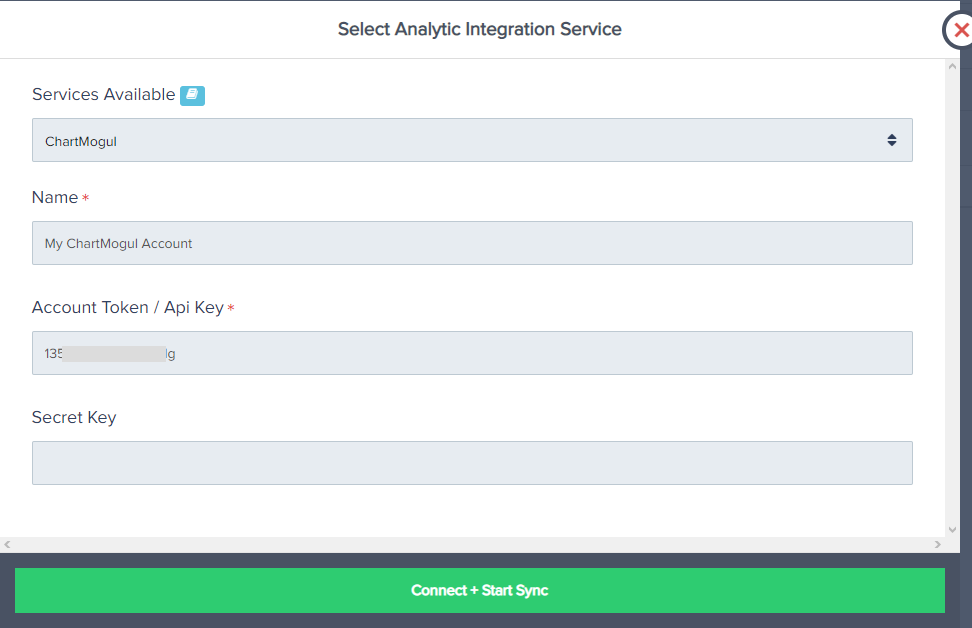Focus the Name input field
This screenshot has height=628, width=972.
point(472,243)
